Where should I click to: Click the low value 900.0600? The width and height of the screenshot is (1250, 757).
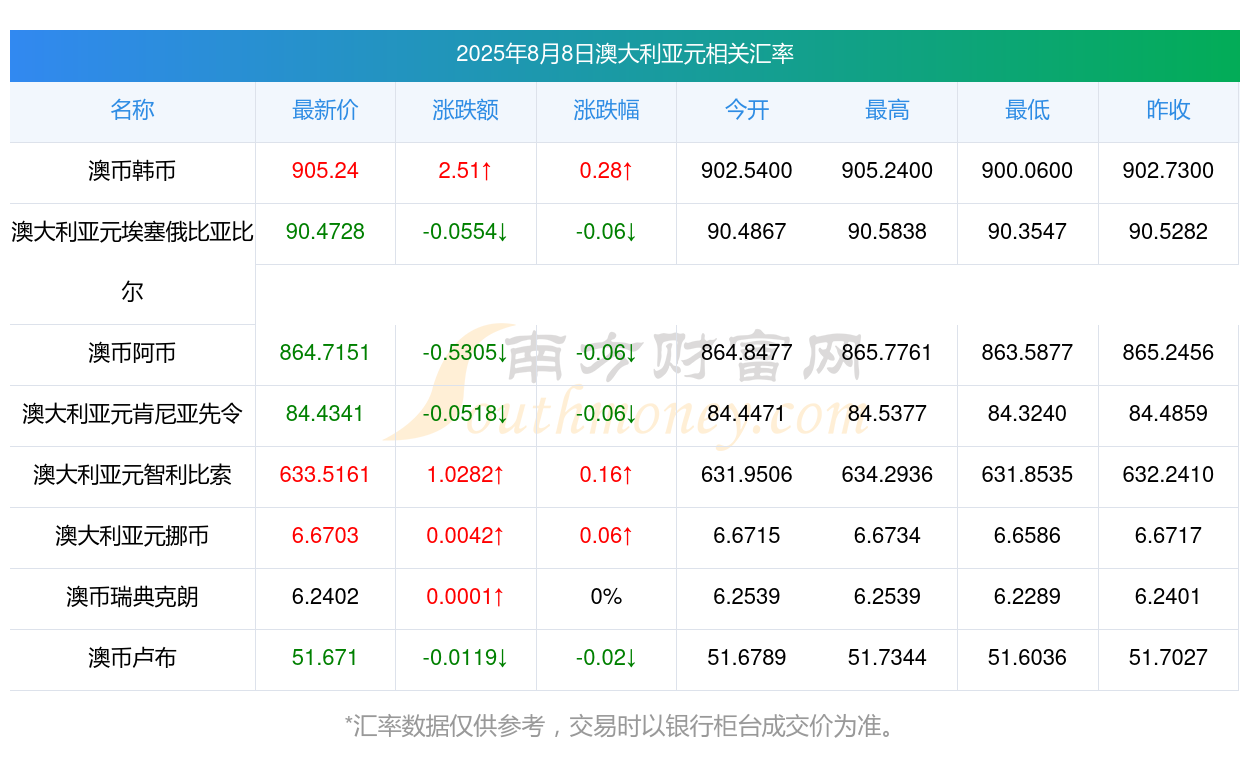[1027, 171]
